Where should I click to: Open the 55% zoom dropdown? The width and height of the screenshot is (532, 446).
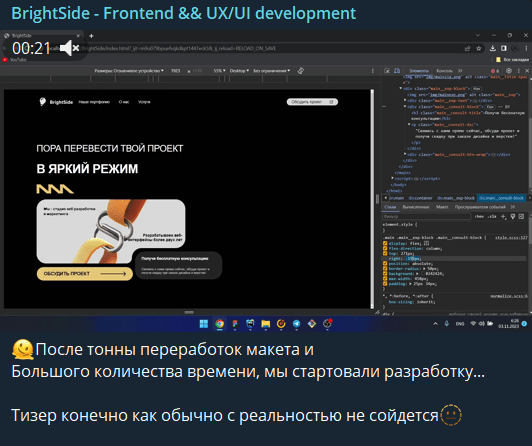click(x=219, y=71)
